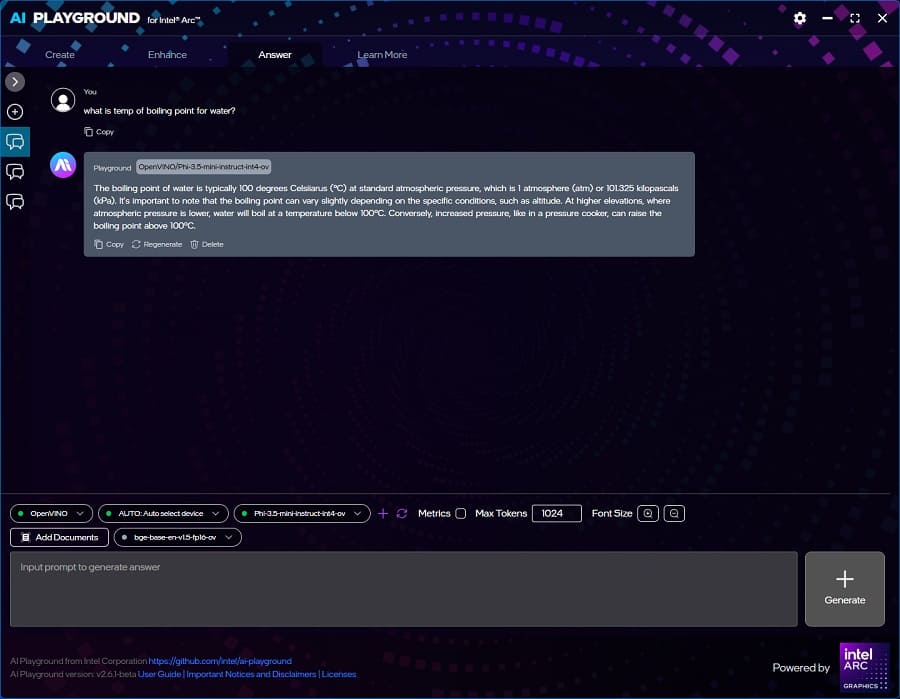Switch to the Enhance tab
Screen dimensions: 900x699
[167, 55]
